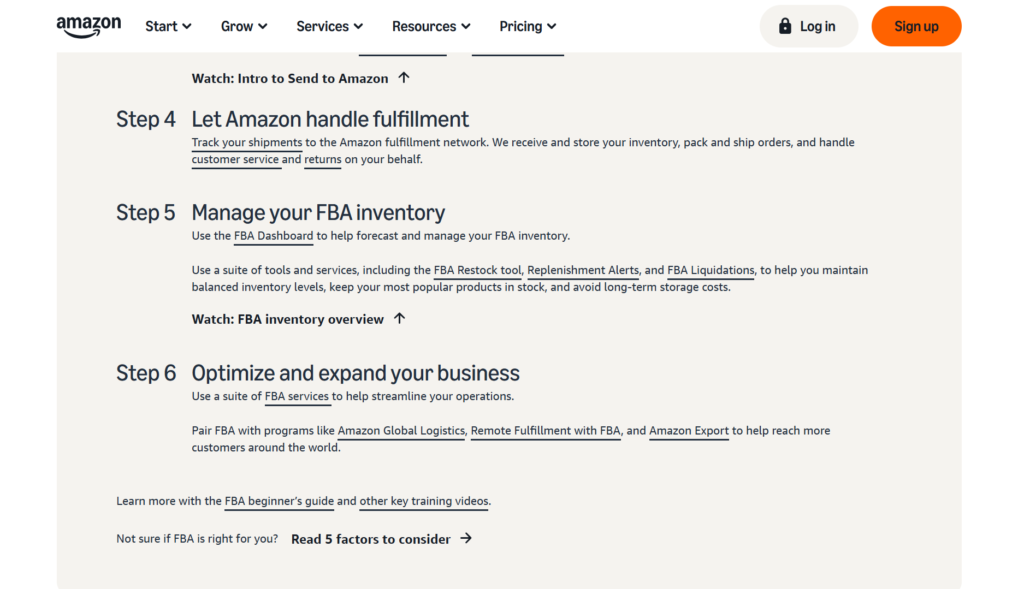Click the Amazon logo

coord(88,26)
